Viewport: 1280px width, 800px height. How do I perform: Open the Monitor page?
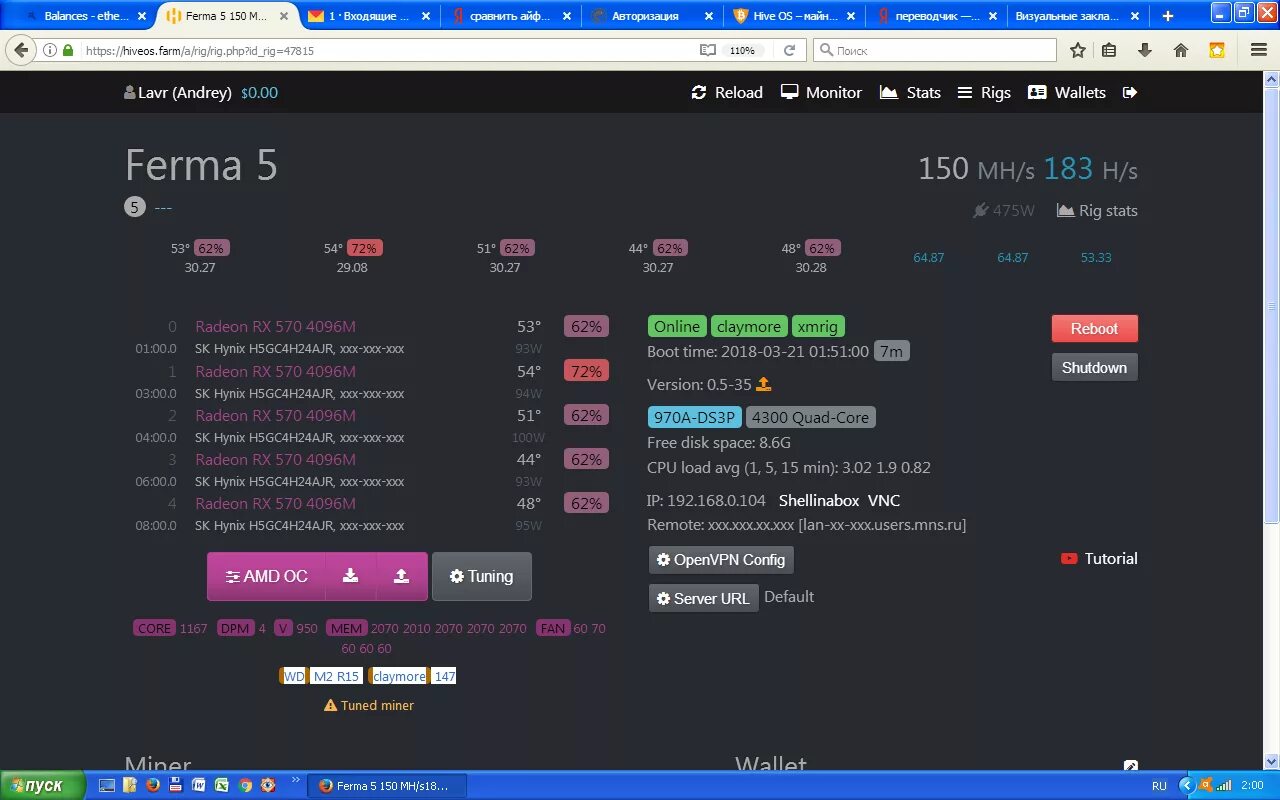click(821, 92)
